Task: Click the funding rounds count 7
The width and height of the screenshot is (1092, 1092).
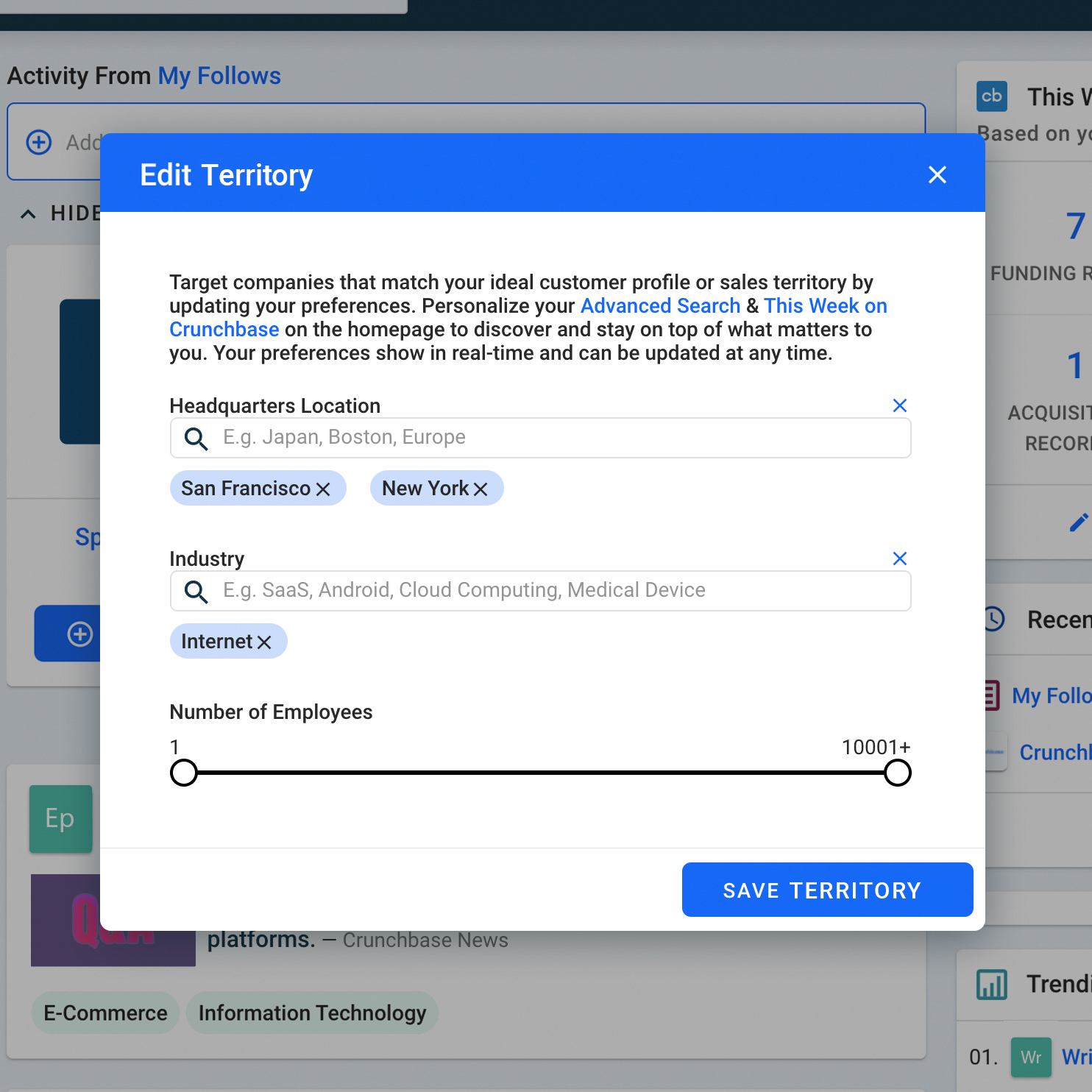Action: point(1076,227)
